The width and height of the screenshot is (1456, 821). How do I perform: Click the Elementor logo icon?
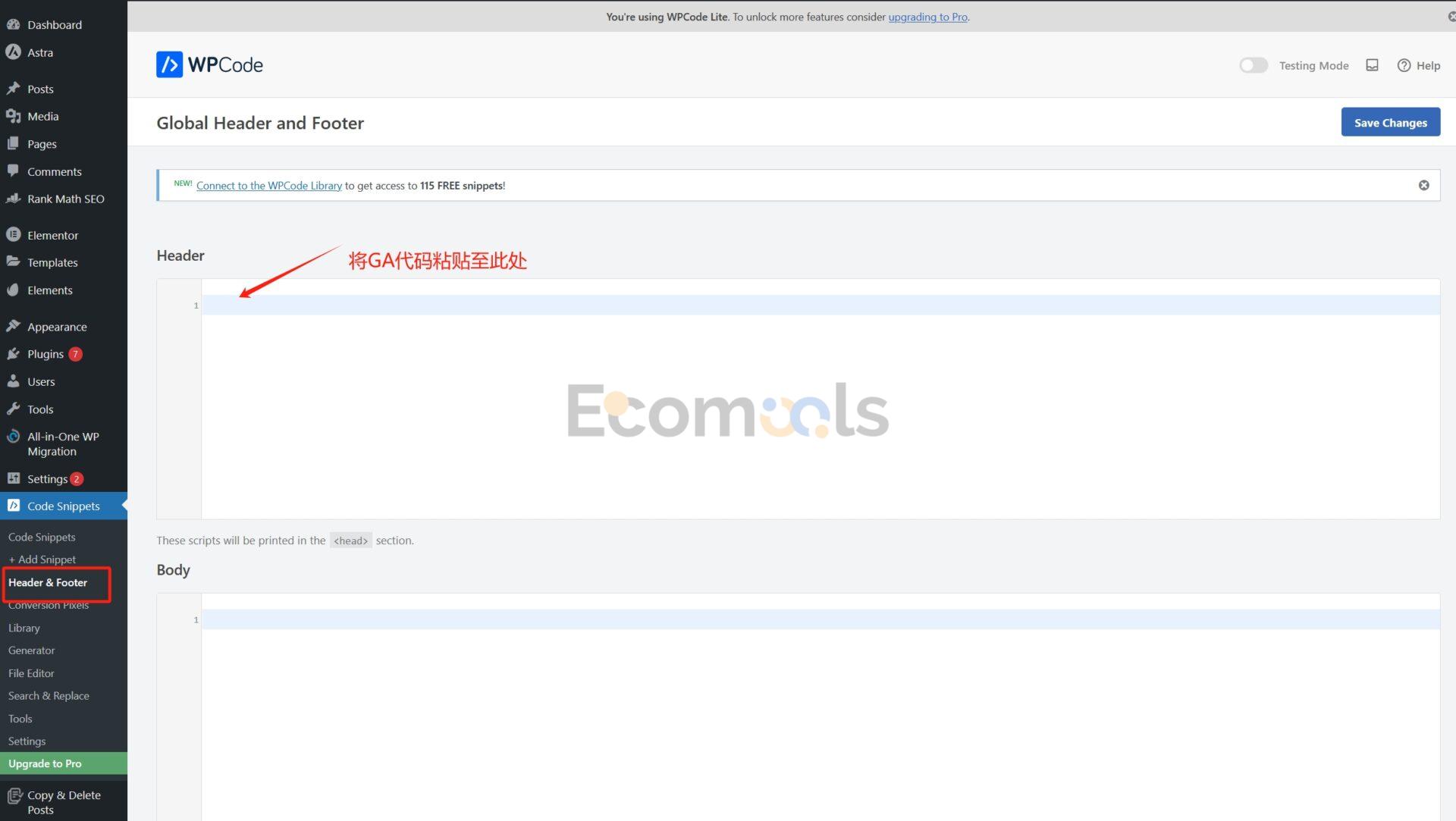(x=13, y=235)
